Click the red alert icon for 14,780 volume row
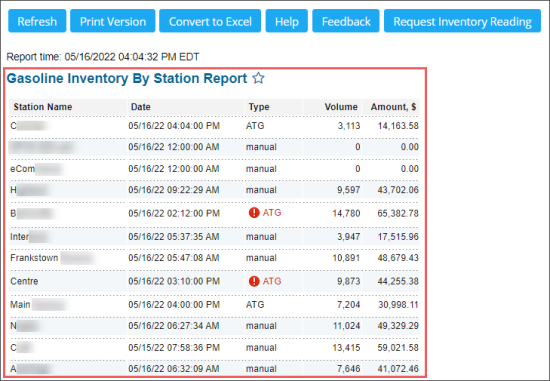Screen dimensions: 550x381 click(x=254, y=213)
